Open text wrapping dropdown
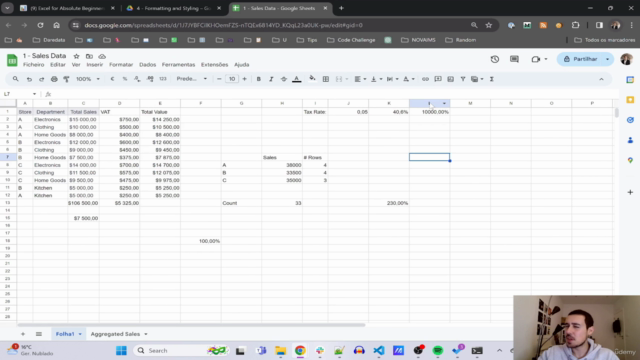The image size is (640, 360). (392, 79)
